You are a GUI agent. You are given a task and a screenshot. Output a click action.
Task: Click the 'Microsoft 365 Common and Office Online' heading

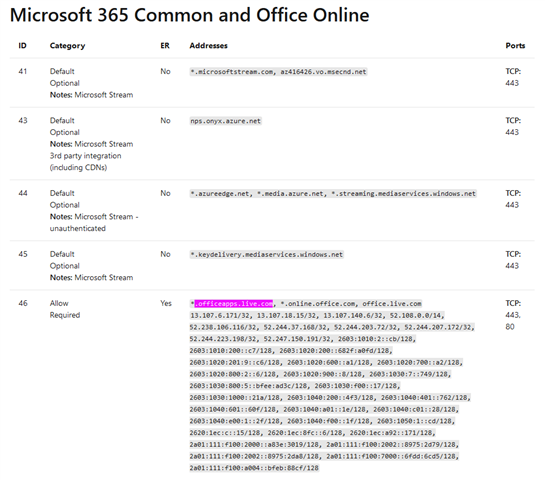pos(189,15)
